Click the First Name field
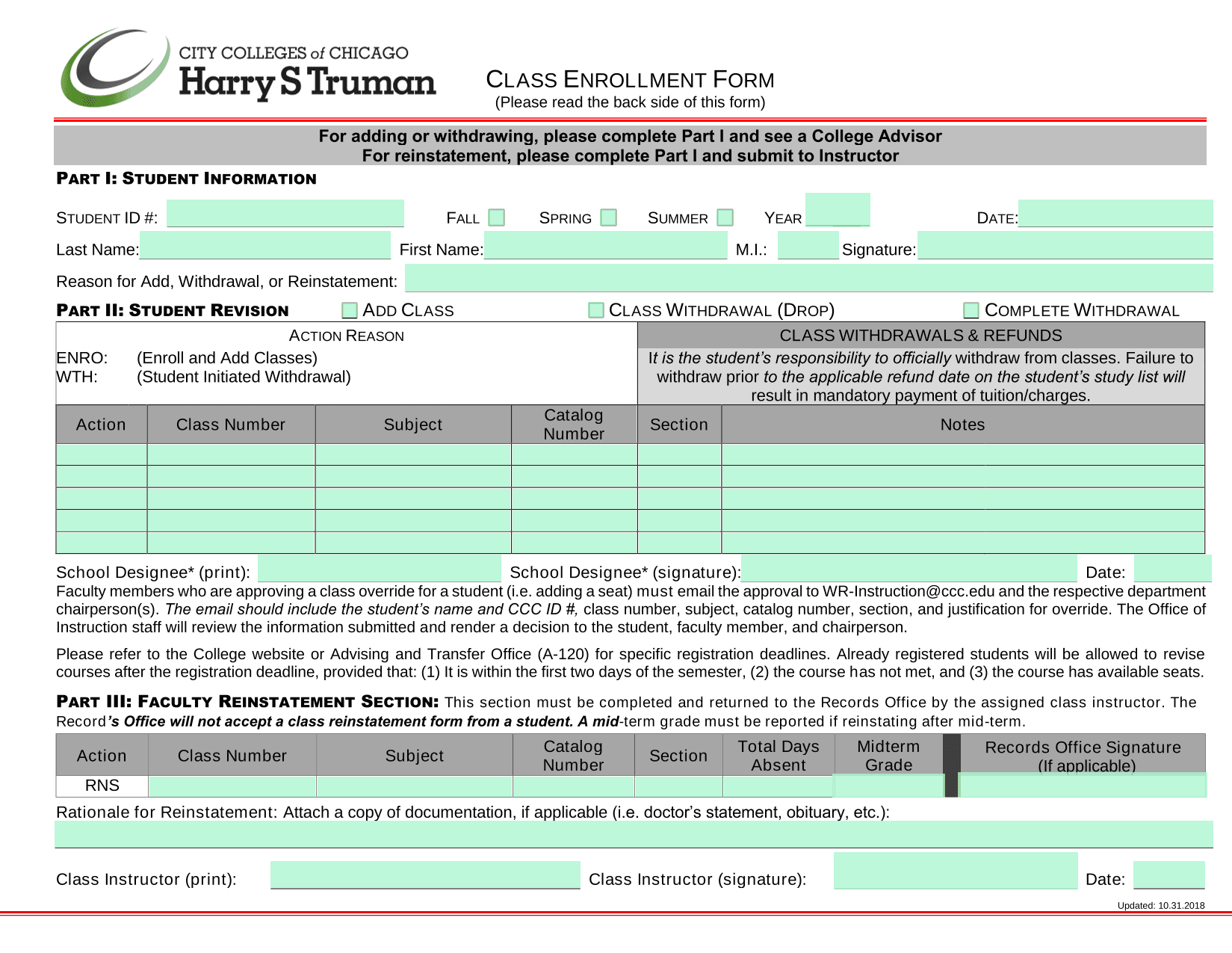This screenshot has height=953, width=1232. (x=606, y=245)
